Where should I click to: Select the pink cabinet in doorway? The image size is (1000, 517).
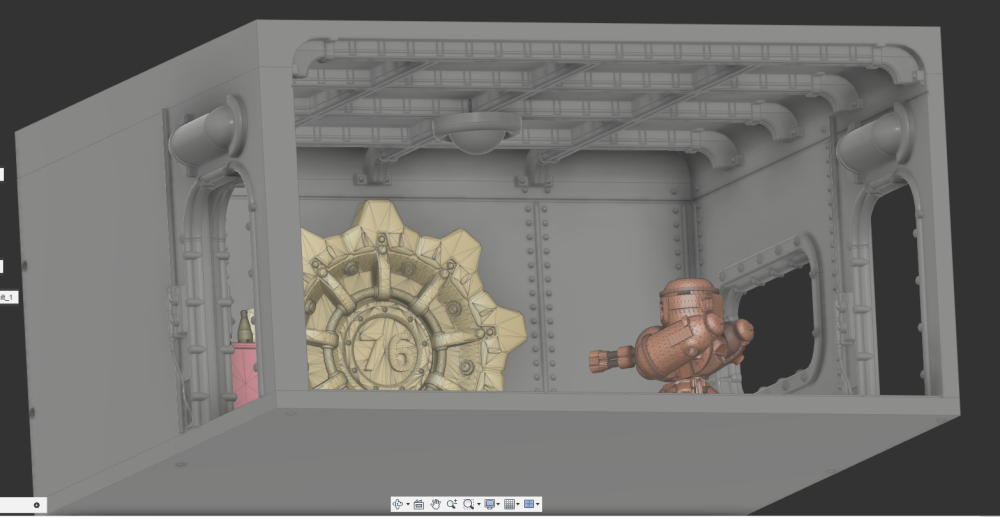[x=245, y=375]
